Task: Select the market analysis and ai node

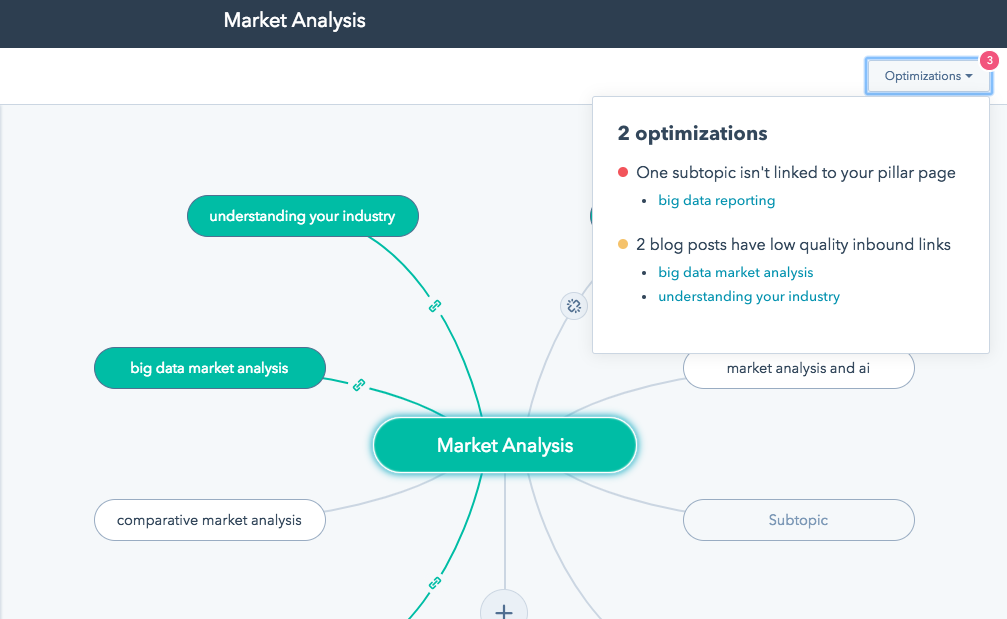Action: pos(798,368)
